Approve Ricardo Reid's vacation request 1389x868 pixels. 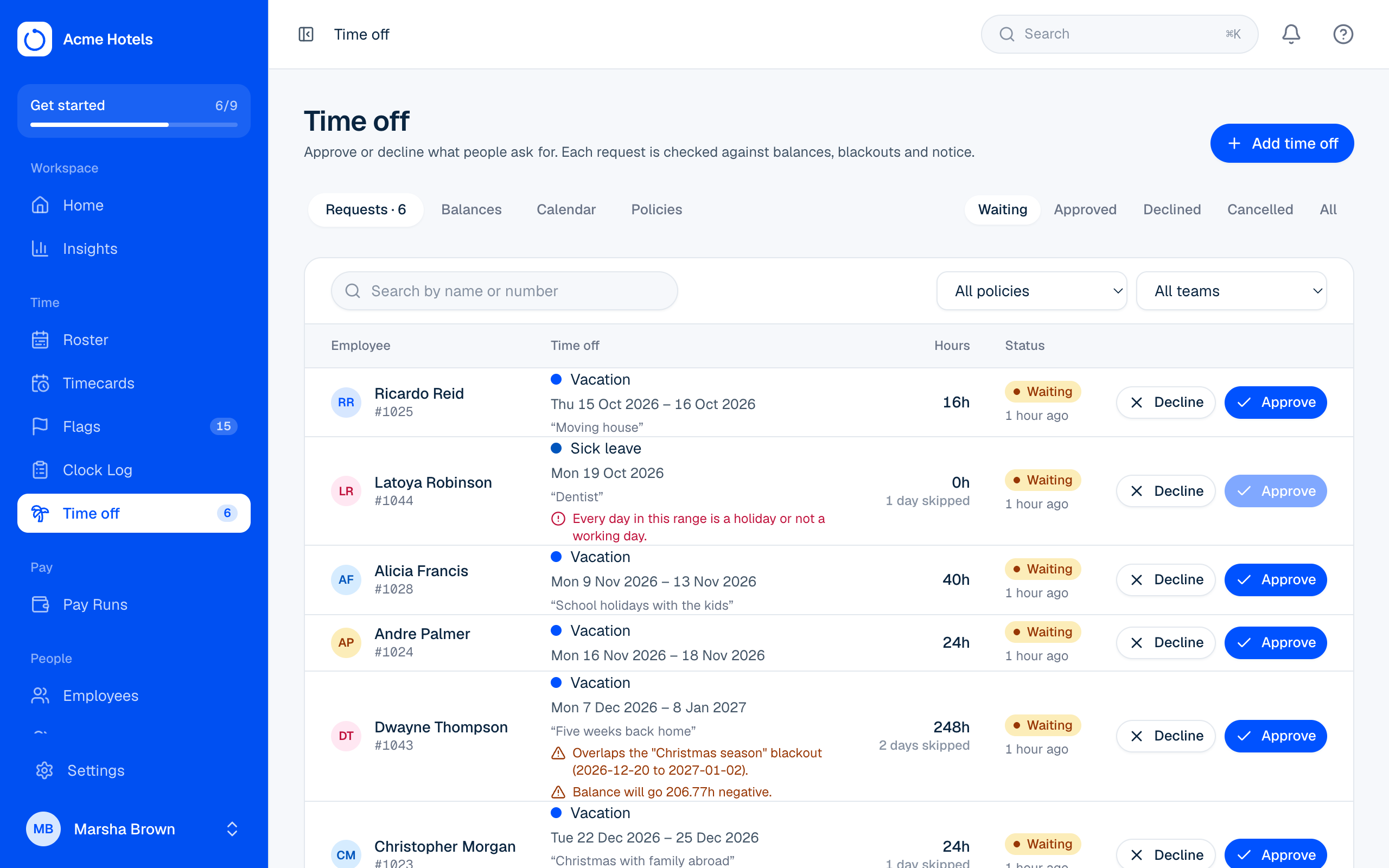pos(1276,403)
